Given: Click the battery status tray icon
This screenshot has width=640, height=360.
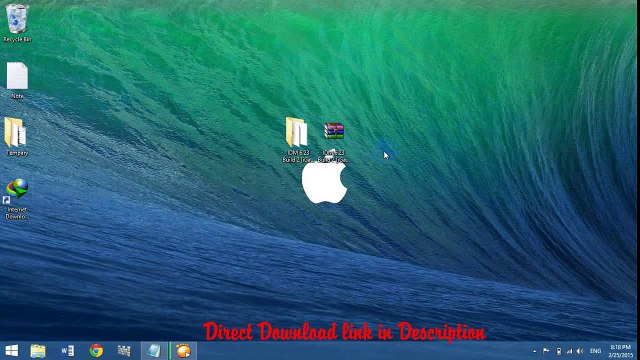Looking at the screenshot, I should 559,351.
